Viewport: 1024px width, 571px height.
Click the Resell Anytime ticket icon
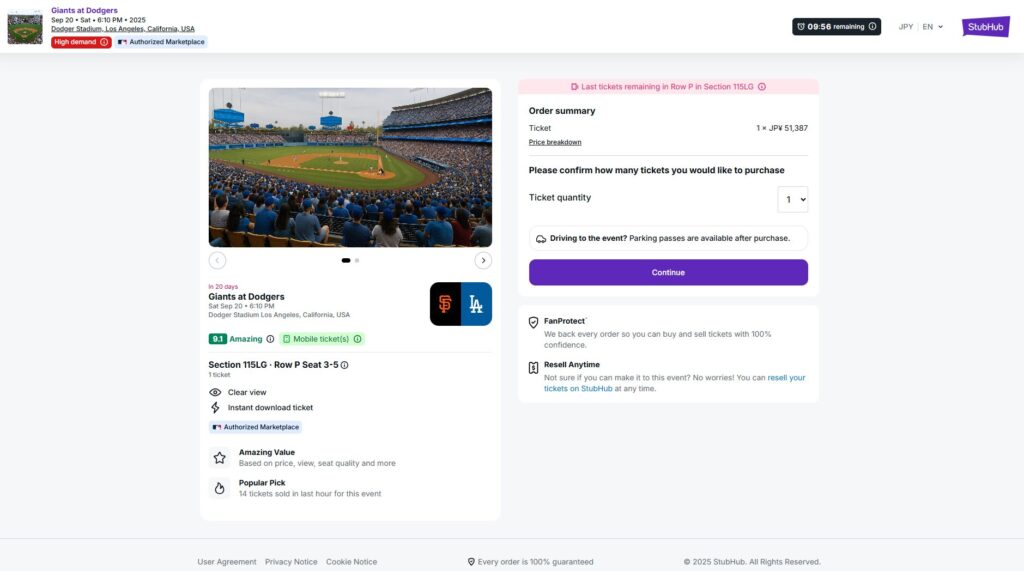[533, 368]
